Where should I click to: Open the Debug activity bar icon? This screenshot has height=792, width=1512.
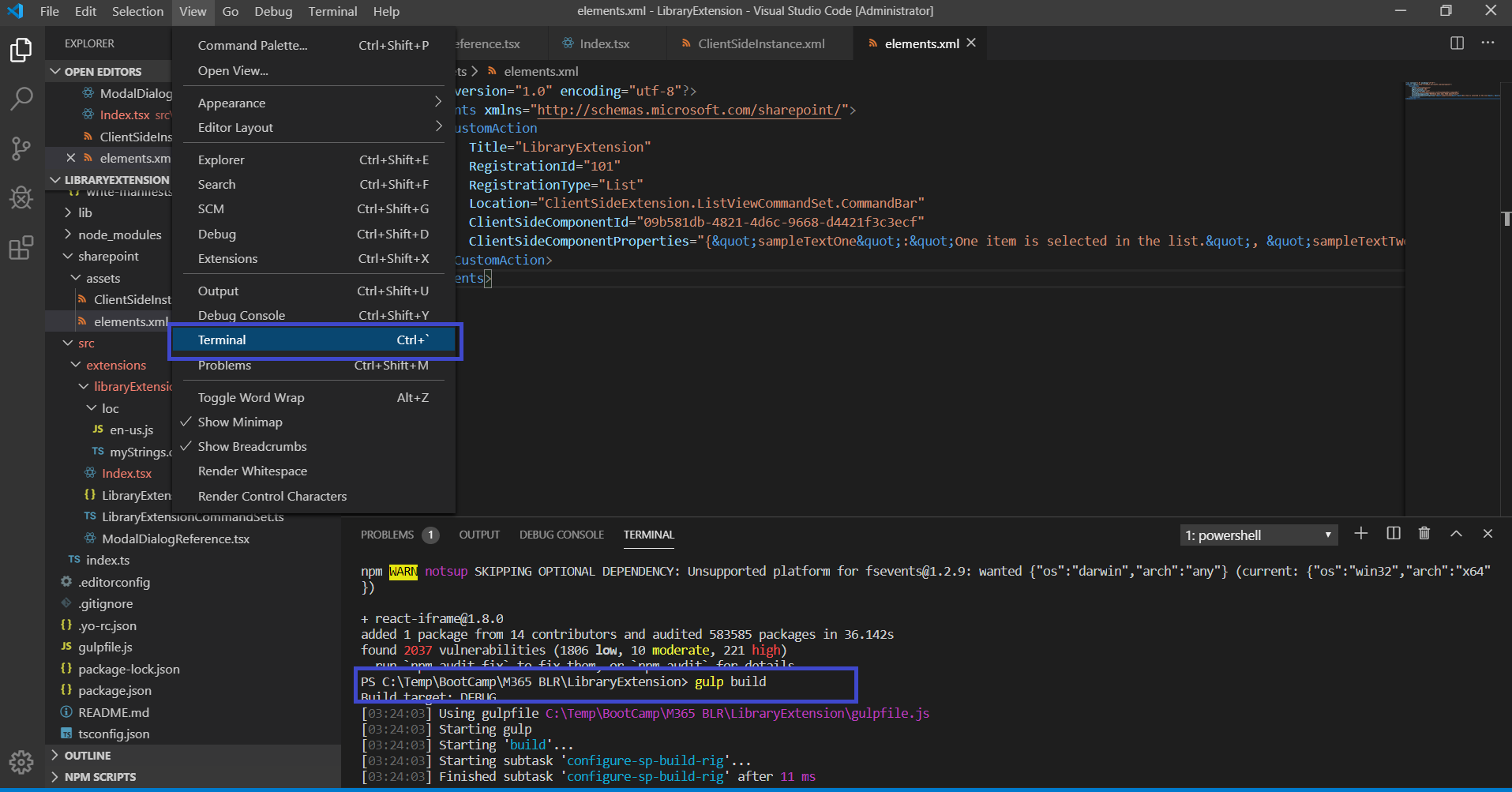point(21,197)
